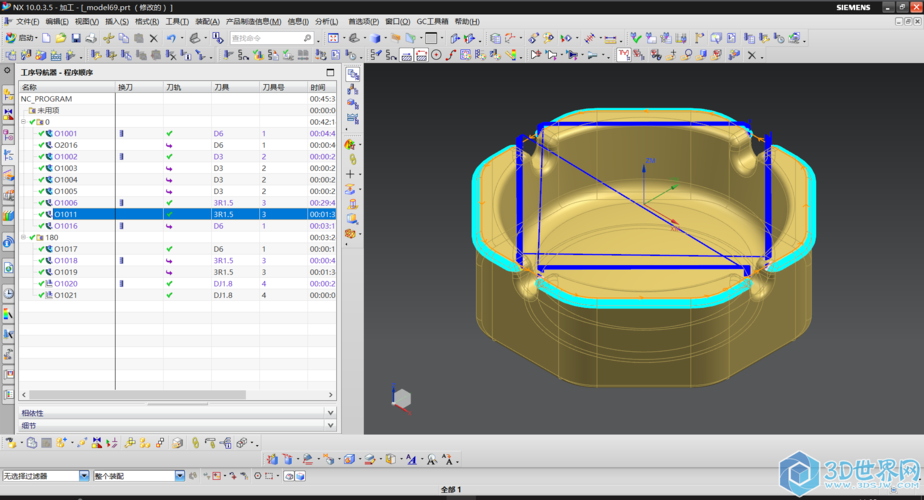Open the 文件(F) menu
This screenshot has height=500, width=924.
[27, 21]
